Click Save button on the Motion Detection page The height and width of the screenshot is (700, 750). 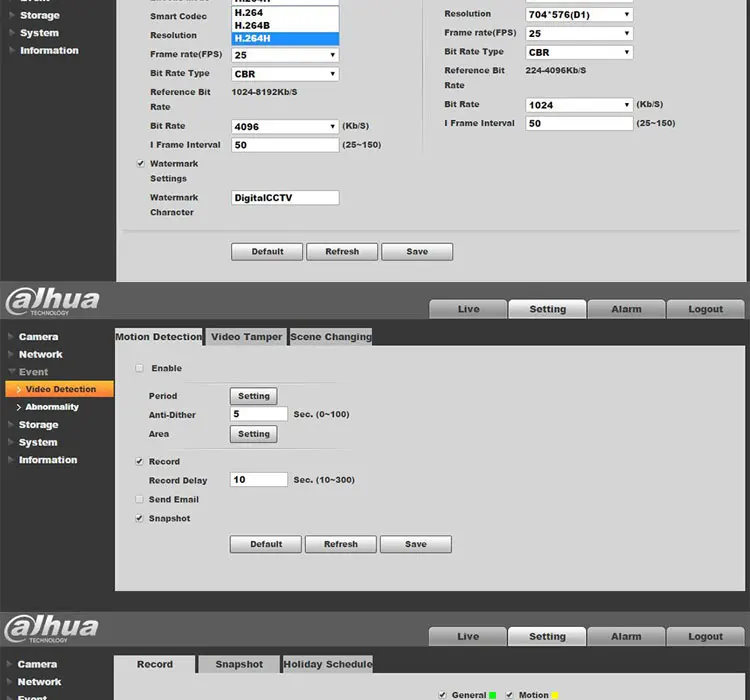click(x=416, y=544)
